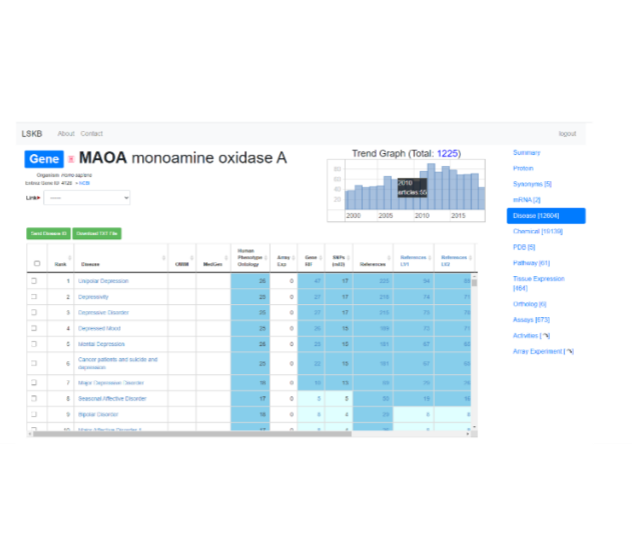Open Array Experiment in sidebar
The height and width of the screenshot is (539, 632).
(x=543, y=351)
